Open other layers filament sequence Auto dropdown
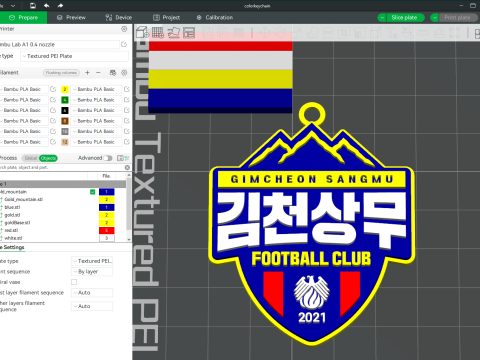The height and width of the screenshot is (360, 480). coord(92,306)
